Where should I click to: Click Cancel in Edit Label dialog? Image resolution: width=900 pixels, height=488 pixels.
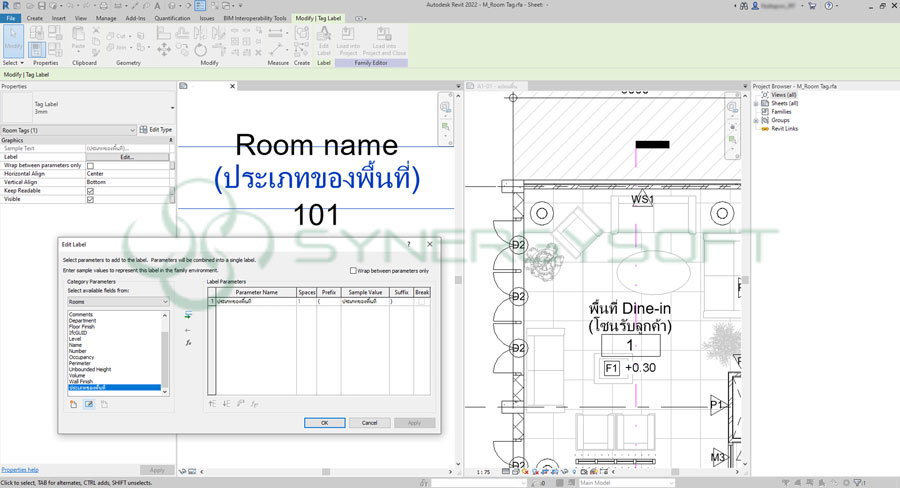pos(369,423)
